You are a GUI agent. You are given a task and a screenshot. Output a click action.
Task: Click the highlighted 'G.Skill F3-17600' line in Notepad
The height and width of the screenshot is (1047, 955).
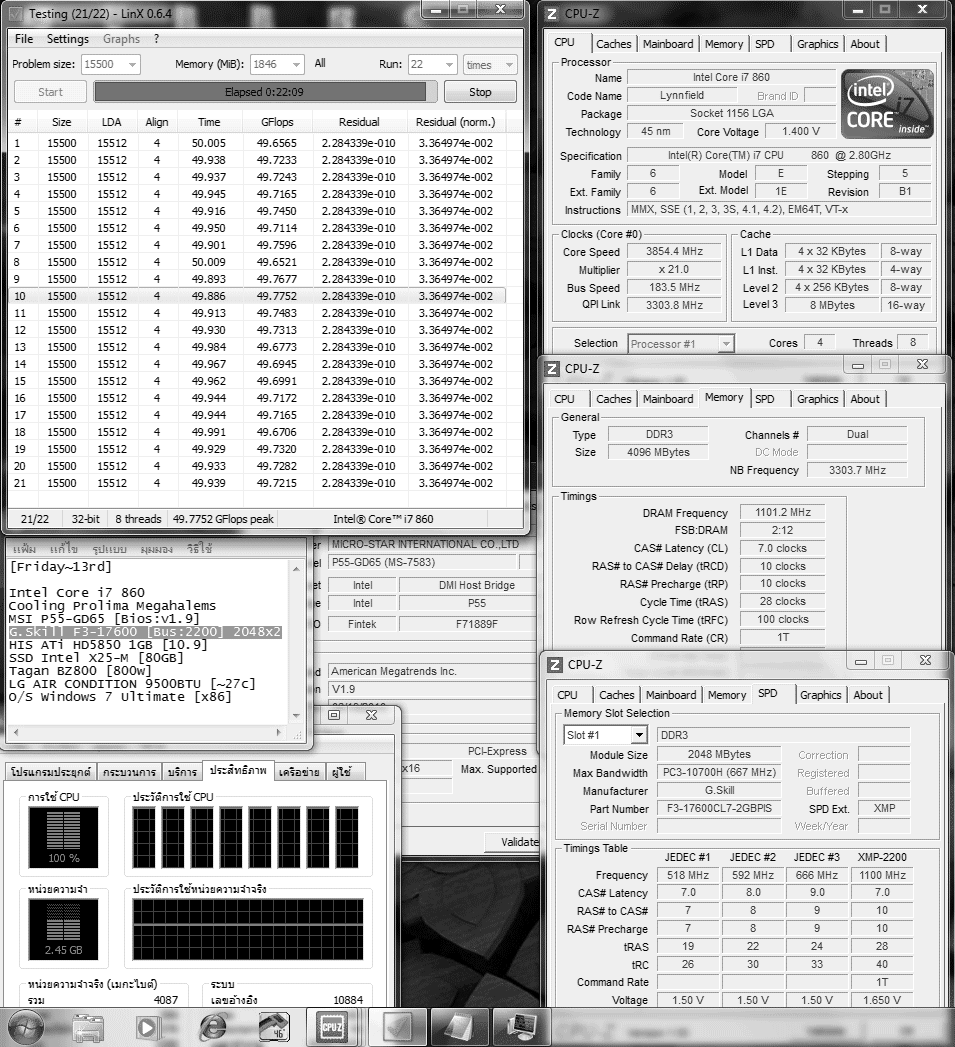(x=145, y=632)
